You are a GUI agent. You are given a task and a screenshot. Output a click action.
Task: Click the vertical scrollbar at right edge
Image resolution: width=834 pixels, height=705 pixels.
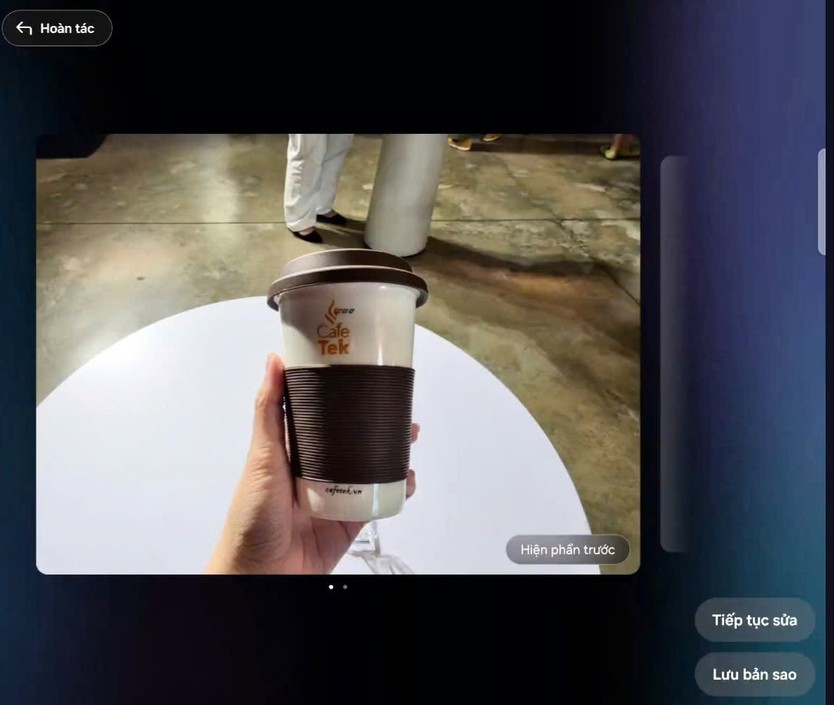point(821,202)
